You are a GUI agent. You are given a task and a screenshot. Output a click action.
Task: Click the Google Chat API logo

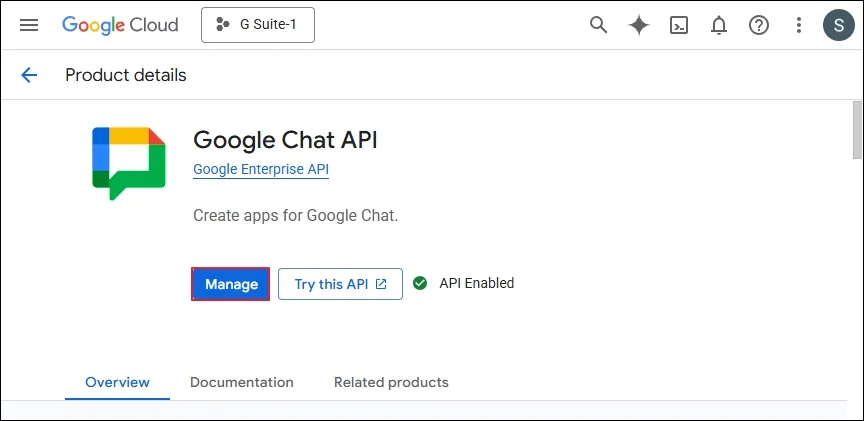coord(129,163)
